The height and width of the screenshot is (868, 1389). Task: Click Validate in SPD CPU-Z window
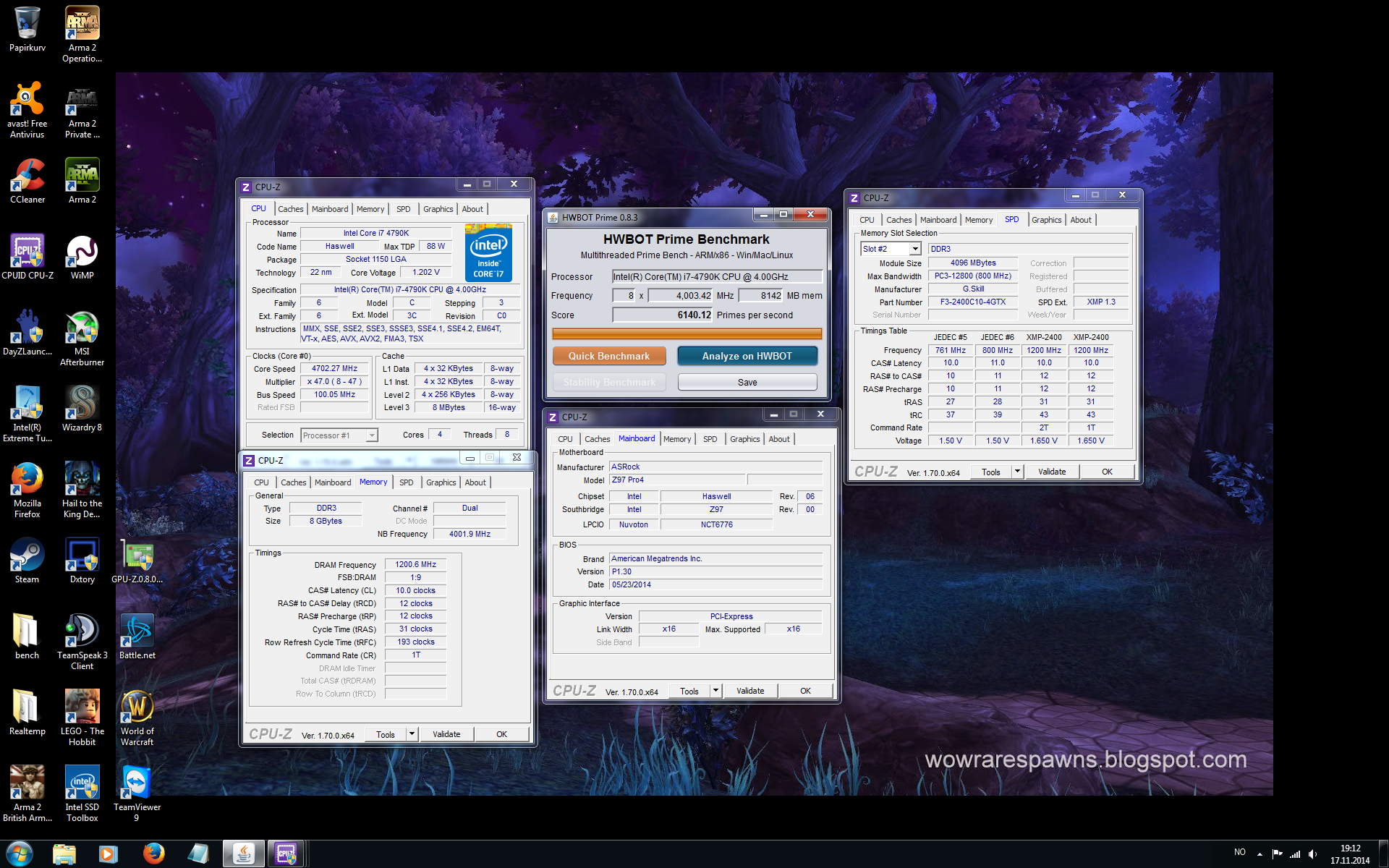(x=1052, y=472)
